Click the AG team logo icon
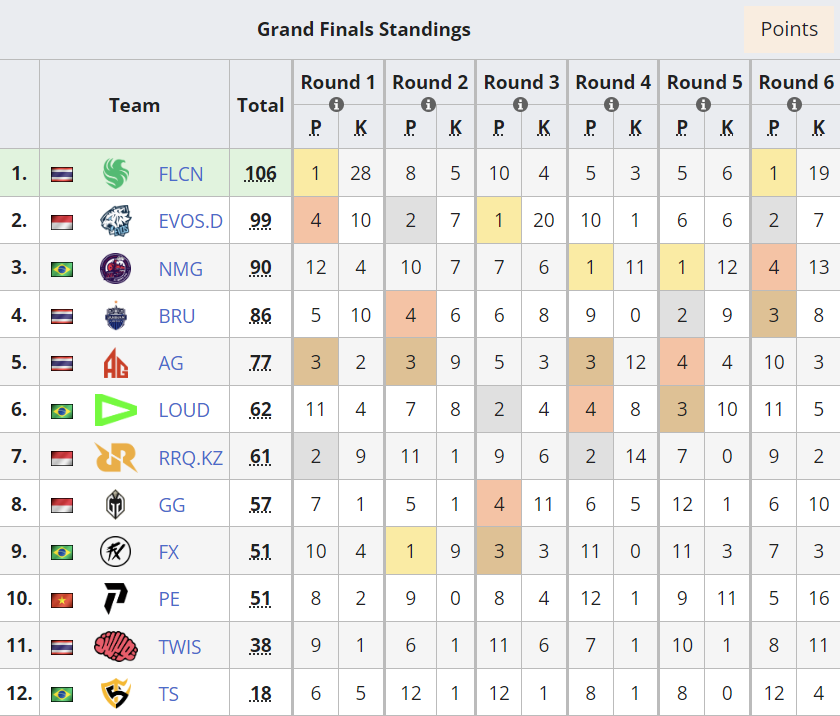 (x=116, y=363)
